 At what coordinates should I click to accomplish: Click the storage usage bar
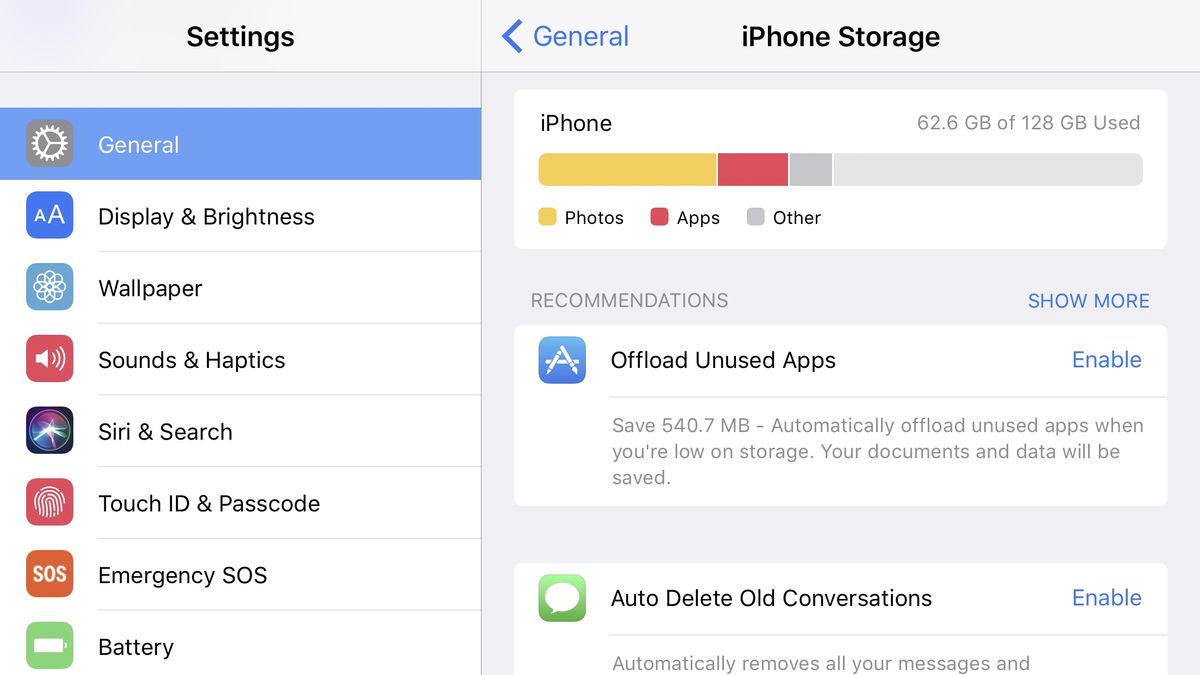click(x=840, y=169)
